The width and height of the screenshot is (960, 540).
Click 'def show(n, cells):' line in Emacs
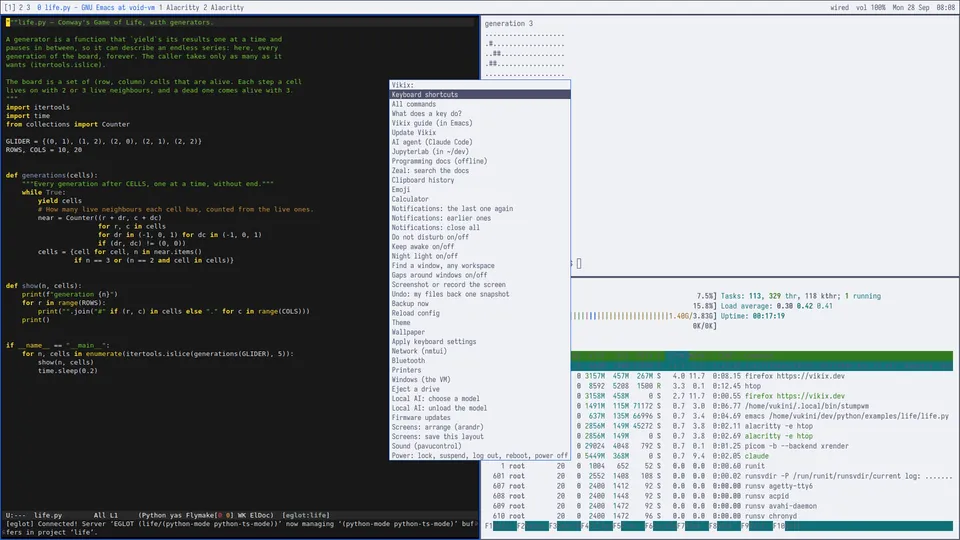(43, 286)
